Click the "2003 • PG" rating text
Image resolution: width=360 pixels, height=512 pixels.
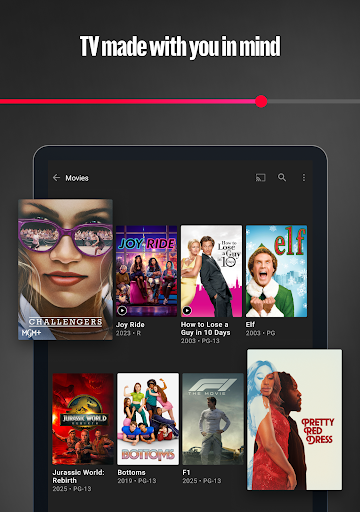[x=261, y=333]
